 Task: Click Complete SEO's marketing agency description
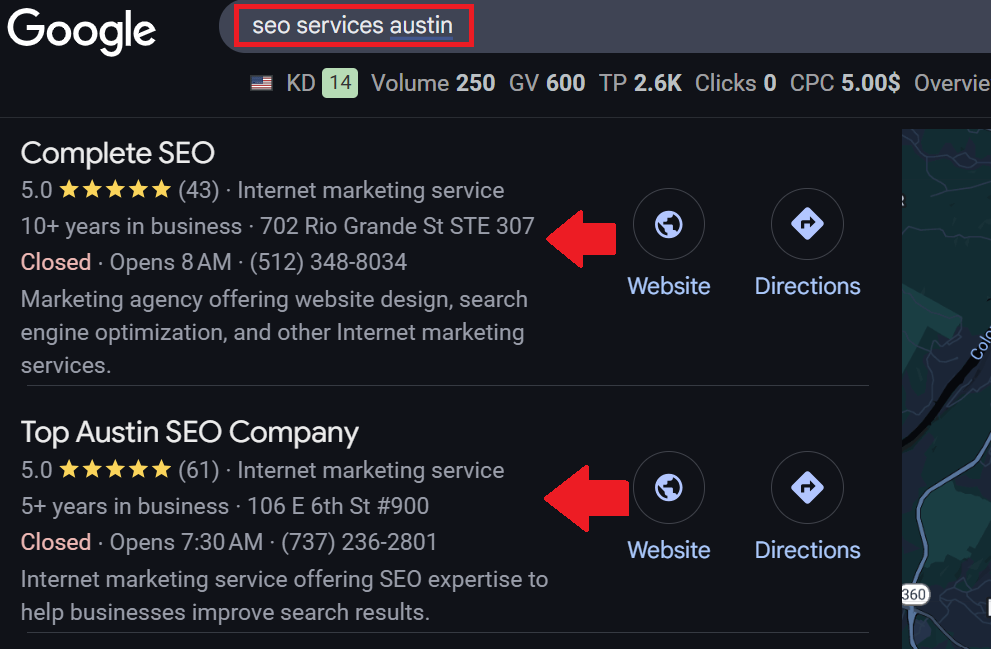tap(274, 332)
